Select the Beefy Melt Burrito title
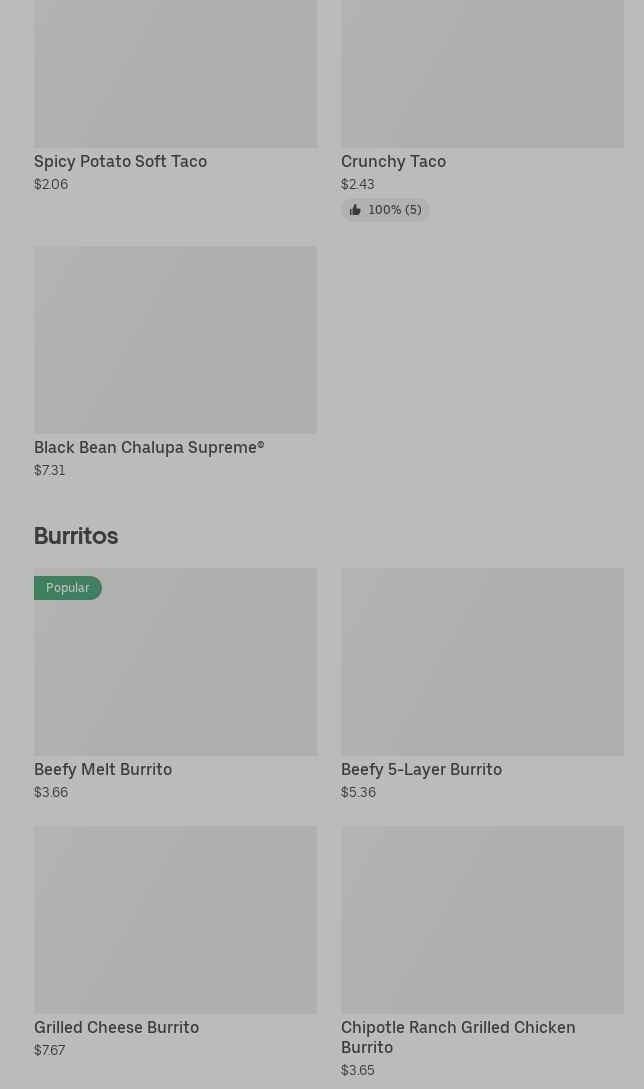 tap(103, 769)
